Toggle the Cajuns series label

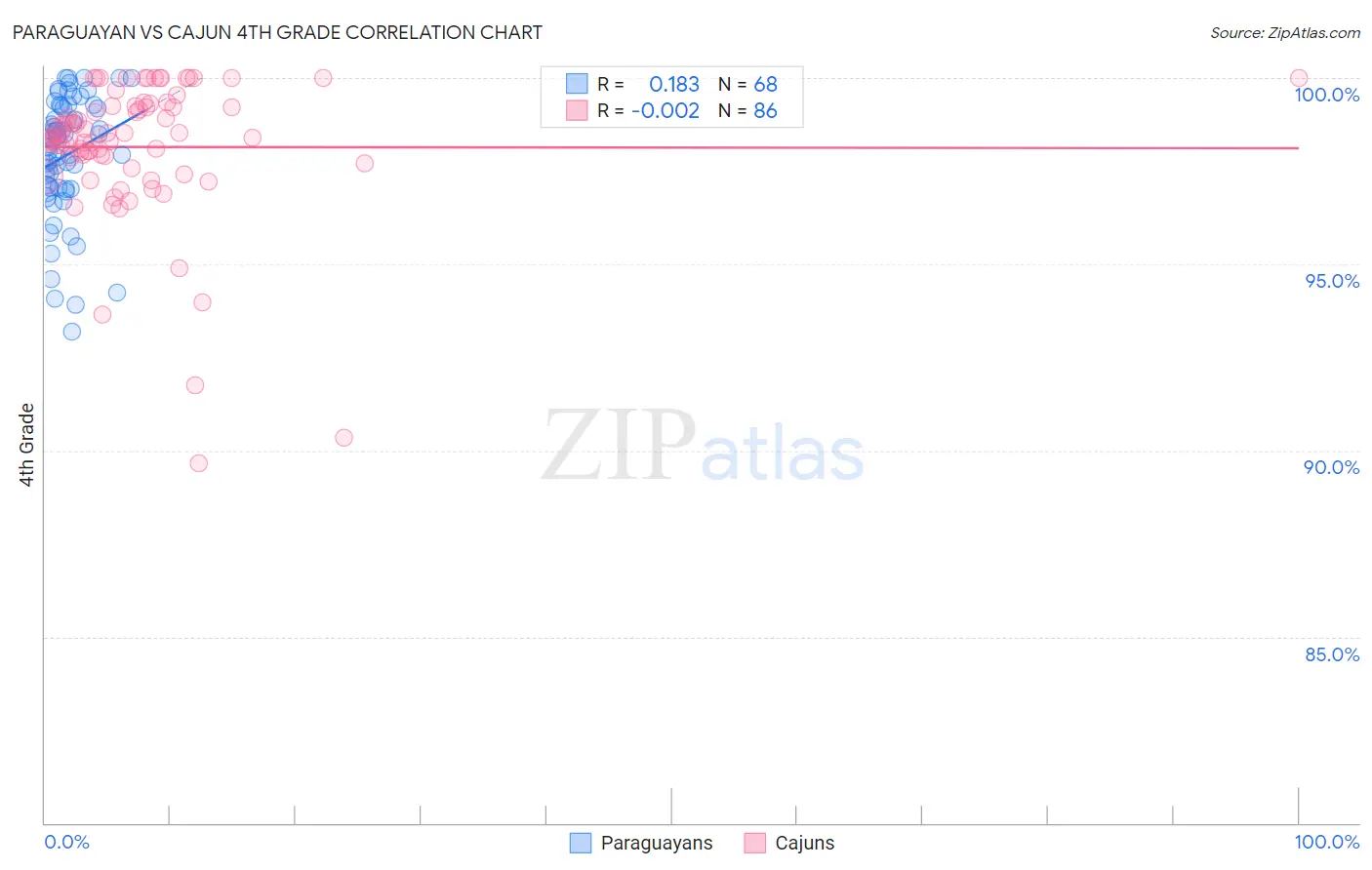coord(804,843)
